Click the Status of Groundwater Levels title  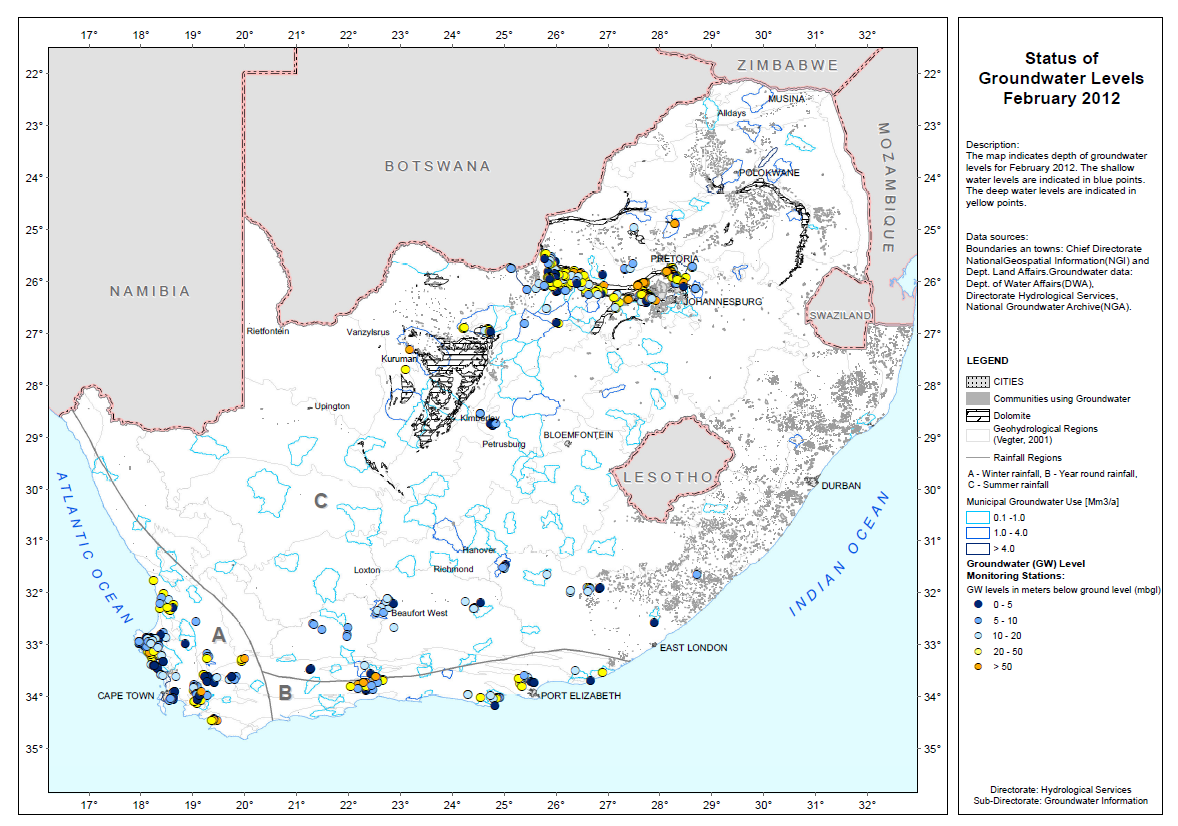point(1061,78)
